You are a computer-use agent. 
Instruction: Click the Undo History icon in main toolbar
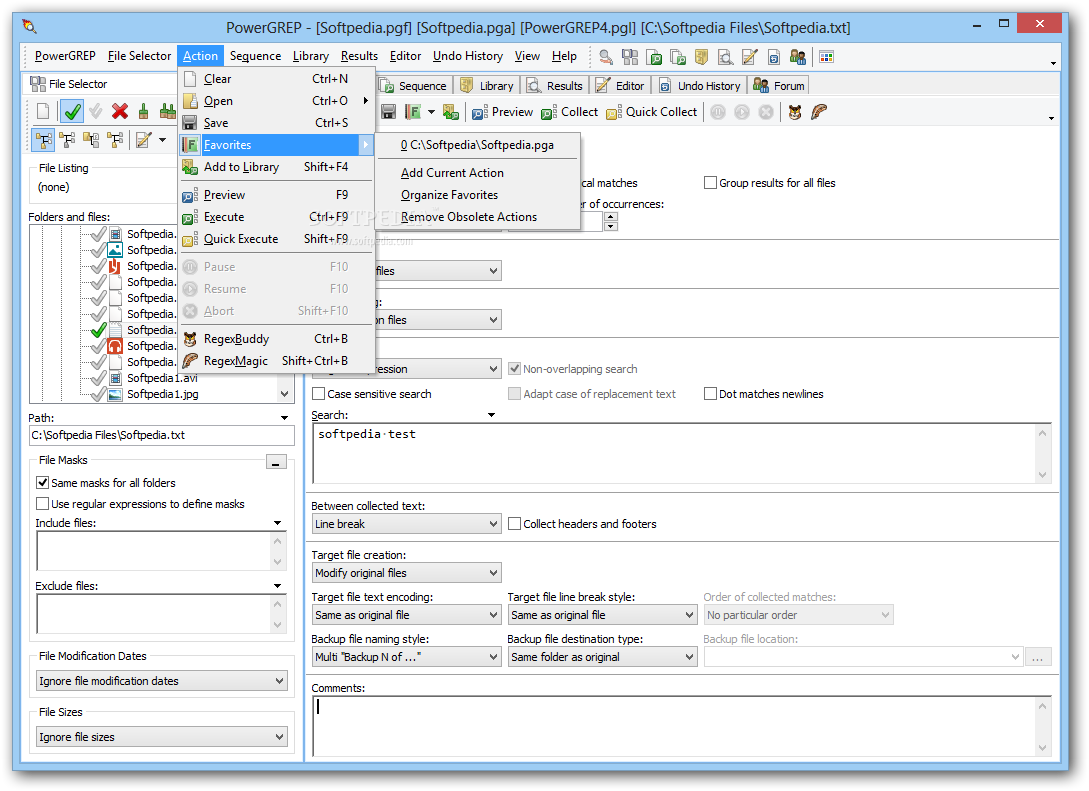coord(774,56)
